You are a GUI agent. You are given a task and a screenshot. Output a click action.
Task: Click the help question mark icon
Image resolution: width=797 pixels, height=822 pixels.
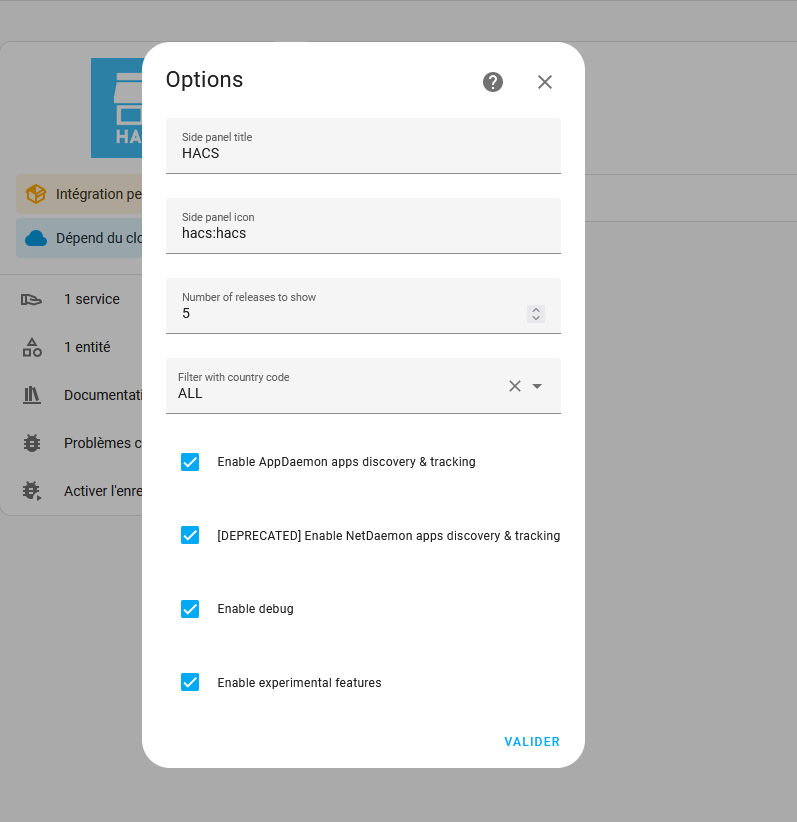(x=493, y=82)
